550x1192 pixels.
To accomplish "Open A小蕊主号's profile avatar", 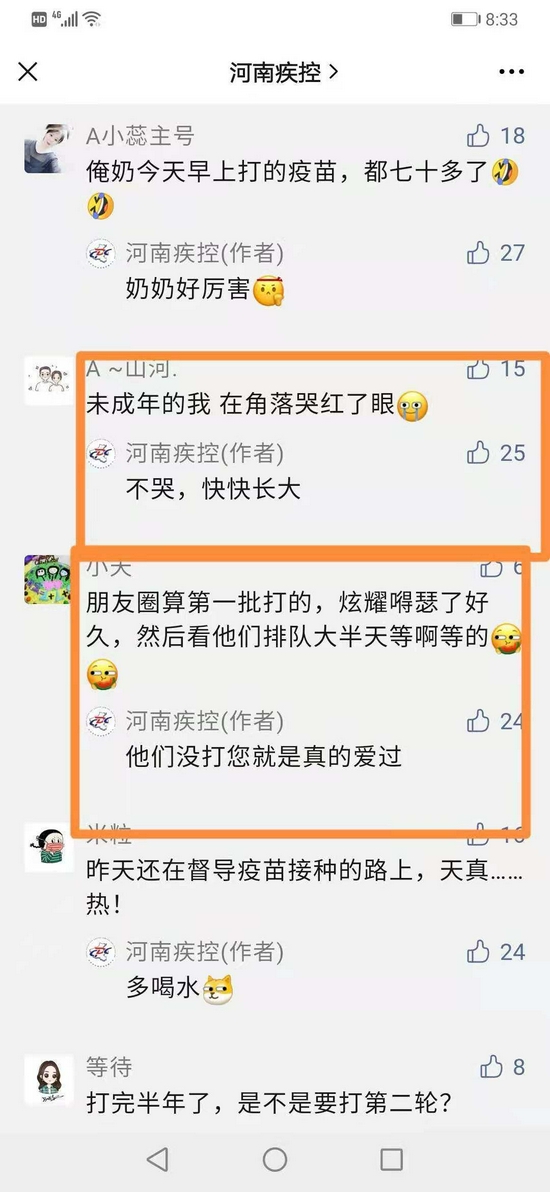I will pyautogui.click(x=48, y=149).
